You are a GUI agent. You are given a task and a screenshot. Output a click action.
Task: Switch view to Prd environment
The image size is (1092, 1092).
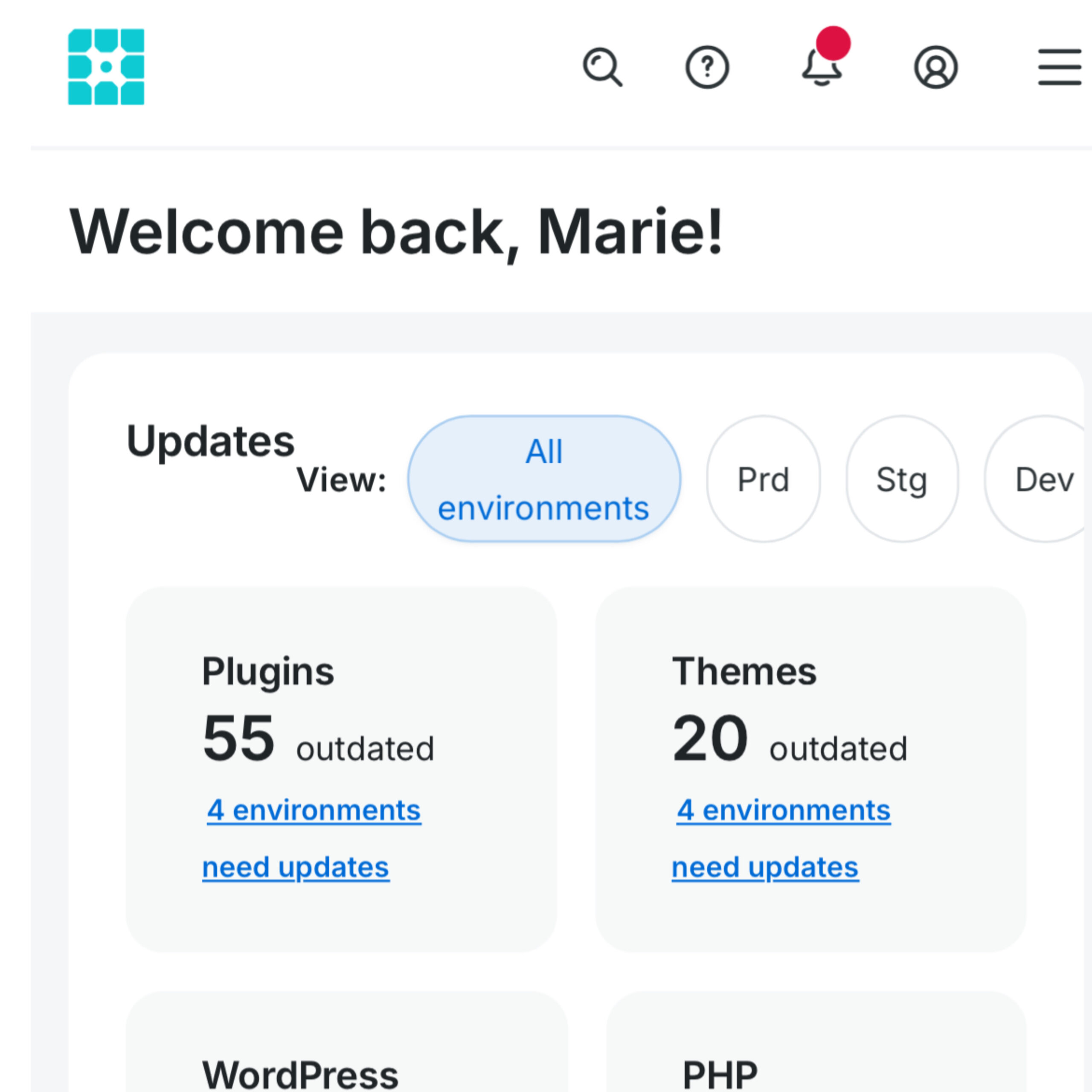(763, 479)
